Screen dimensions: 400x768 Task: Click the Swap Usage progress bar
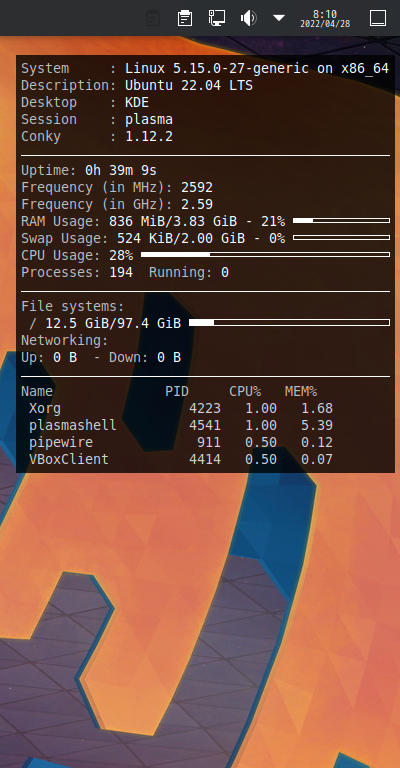coord(341,238)
